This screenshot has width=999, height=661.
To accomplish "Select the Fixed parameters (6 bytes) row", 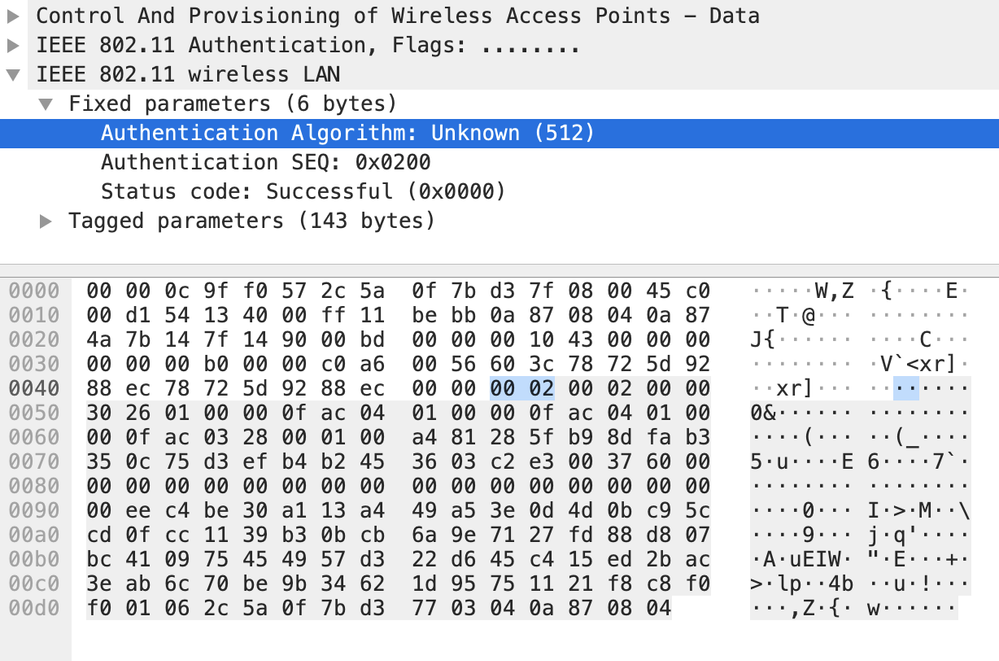I will point(233,104).
